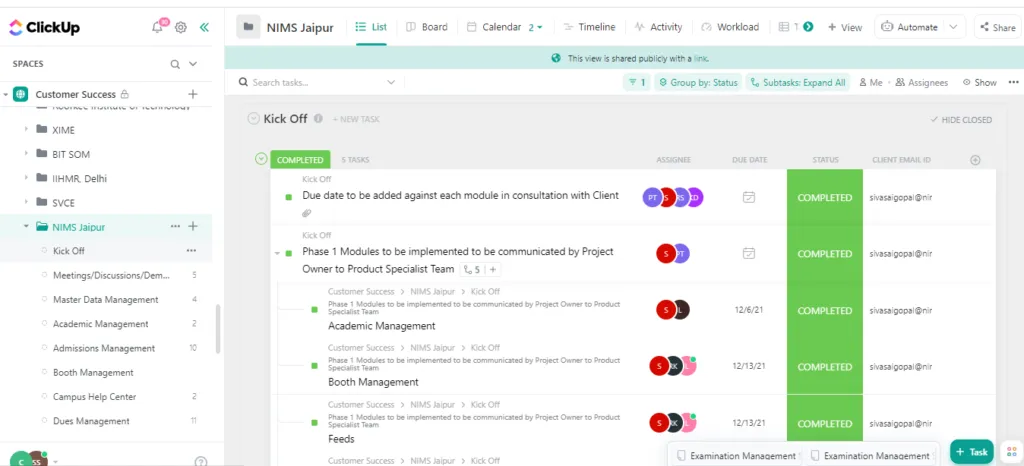
Task: Click the green COMPLETED status cell for Academic Management
Action: [x=825, y=311]
